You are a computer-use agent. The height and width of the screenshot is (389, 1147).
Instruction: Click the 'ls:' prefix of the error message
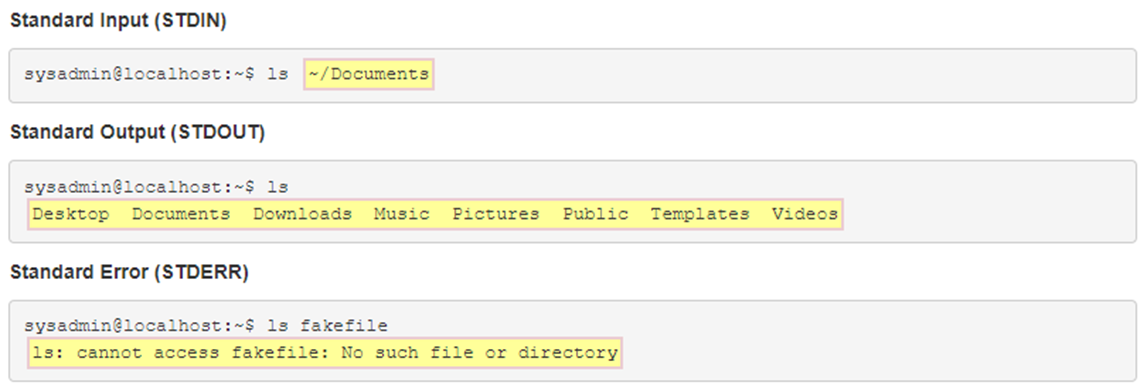point(49,353)
